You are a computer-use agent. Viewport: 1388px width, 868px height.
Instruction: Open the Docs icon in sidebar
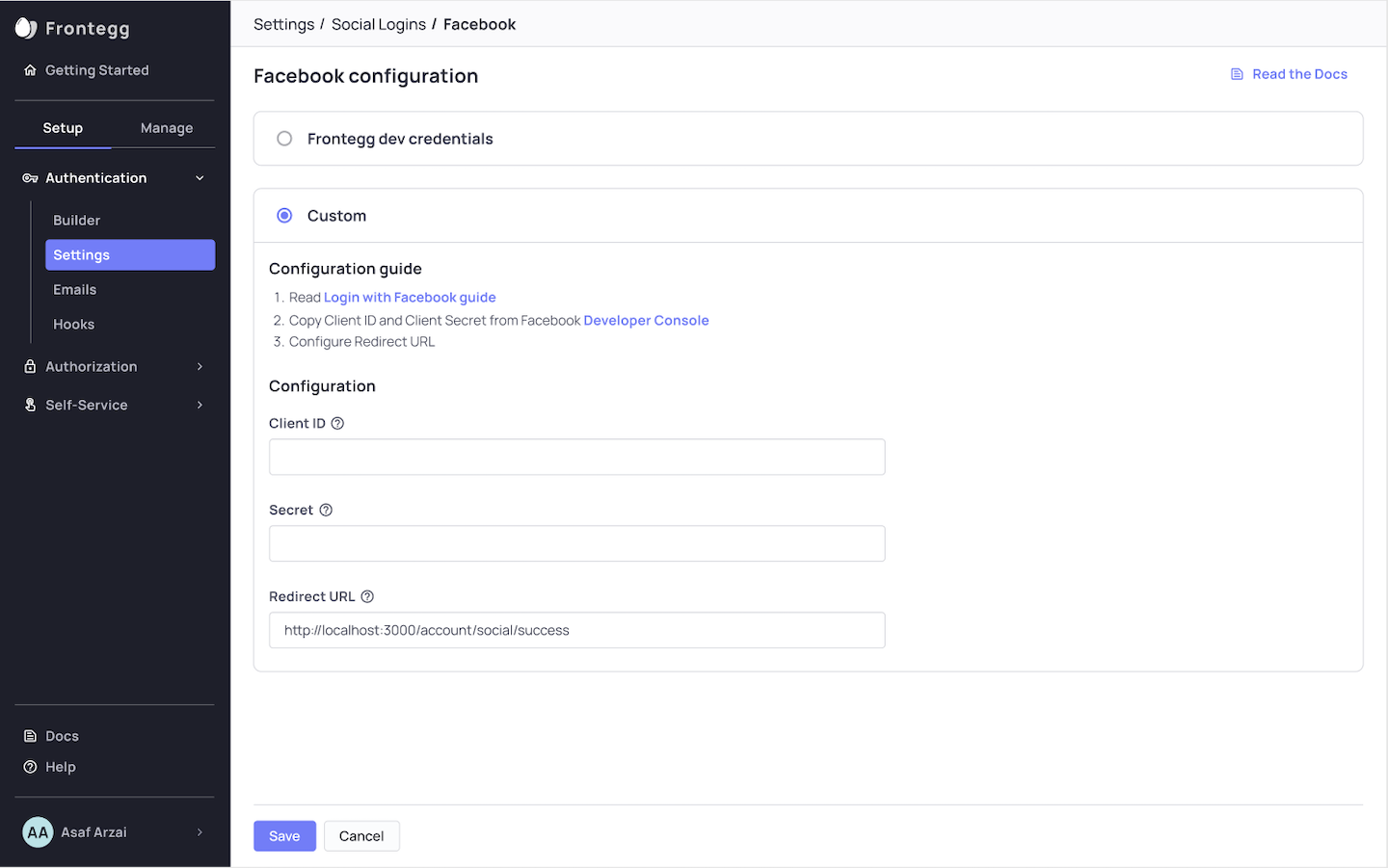click(30, 736)
